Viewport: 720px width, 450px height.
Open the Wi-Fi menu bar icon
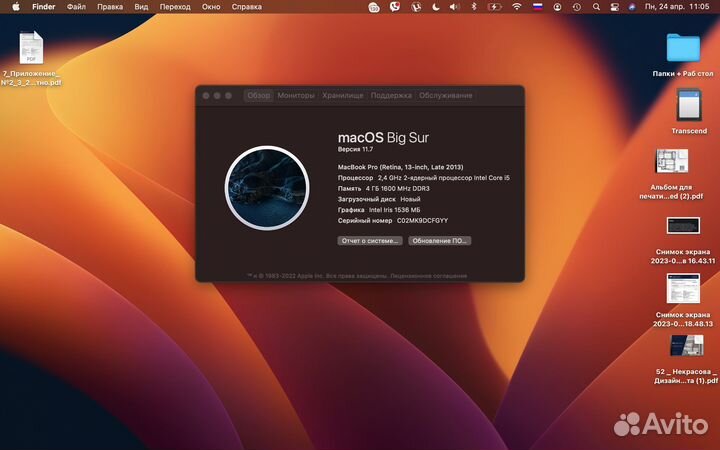[517, 7]
